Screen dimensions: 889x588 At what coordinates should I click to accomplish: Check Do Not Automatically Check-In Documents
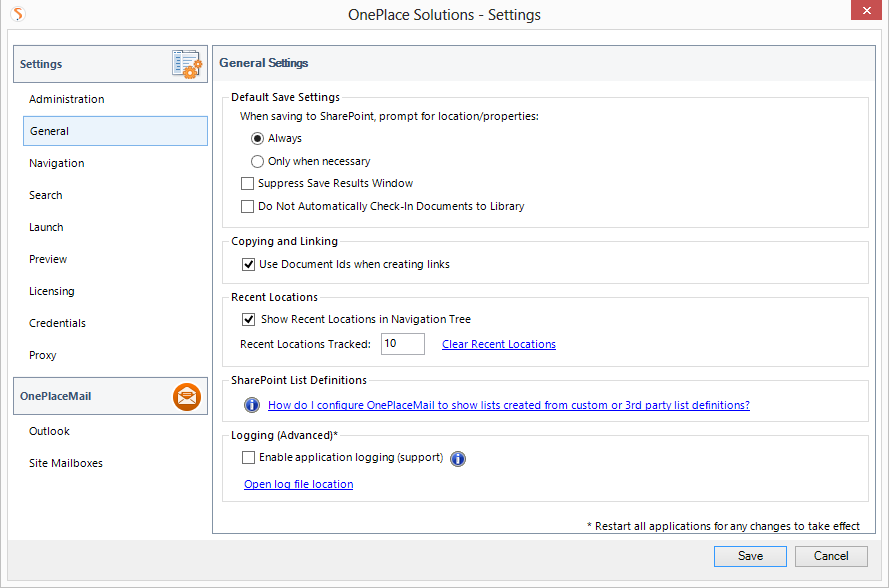pyautogui.click(x=248, y=207)
